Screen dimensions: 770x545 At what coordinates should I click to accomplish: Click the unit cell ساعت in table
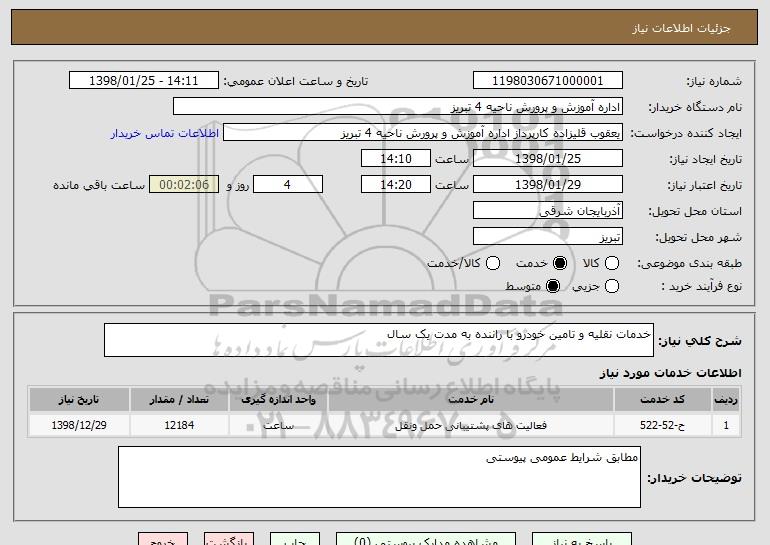(x=278, y=425)
